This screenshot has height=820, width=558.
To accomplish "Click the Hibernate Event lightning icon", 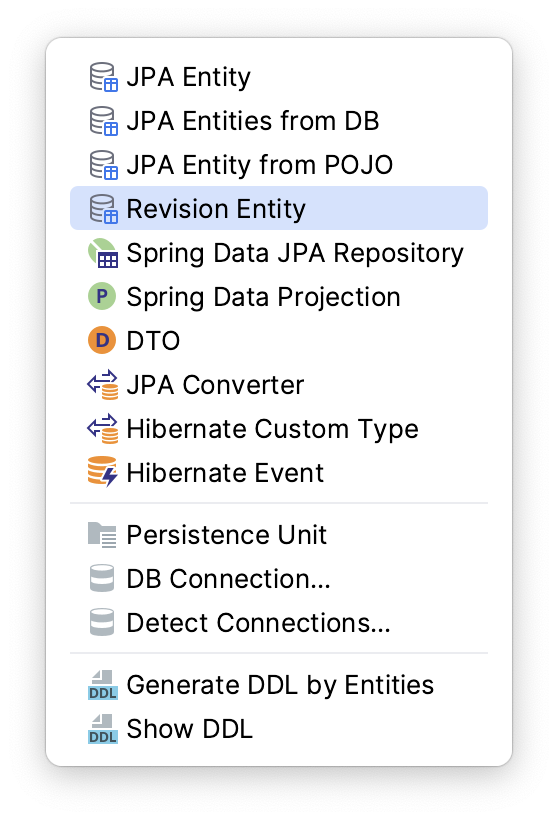I will pos(103,471).
